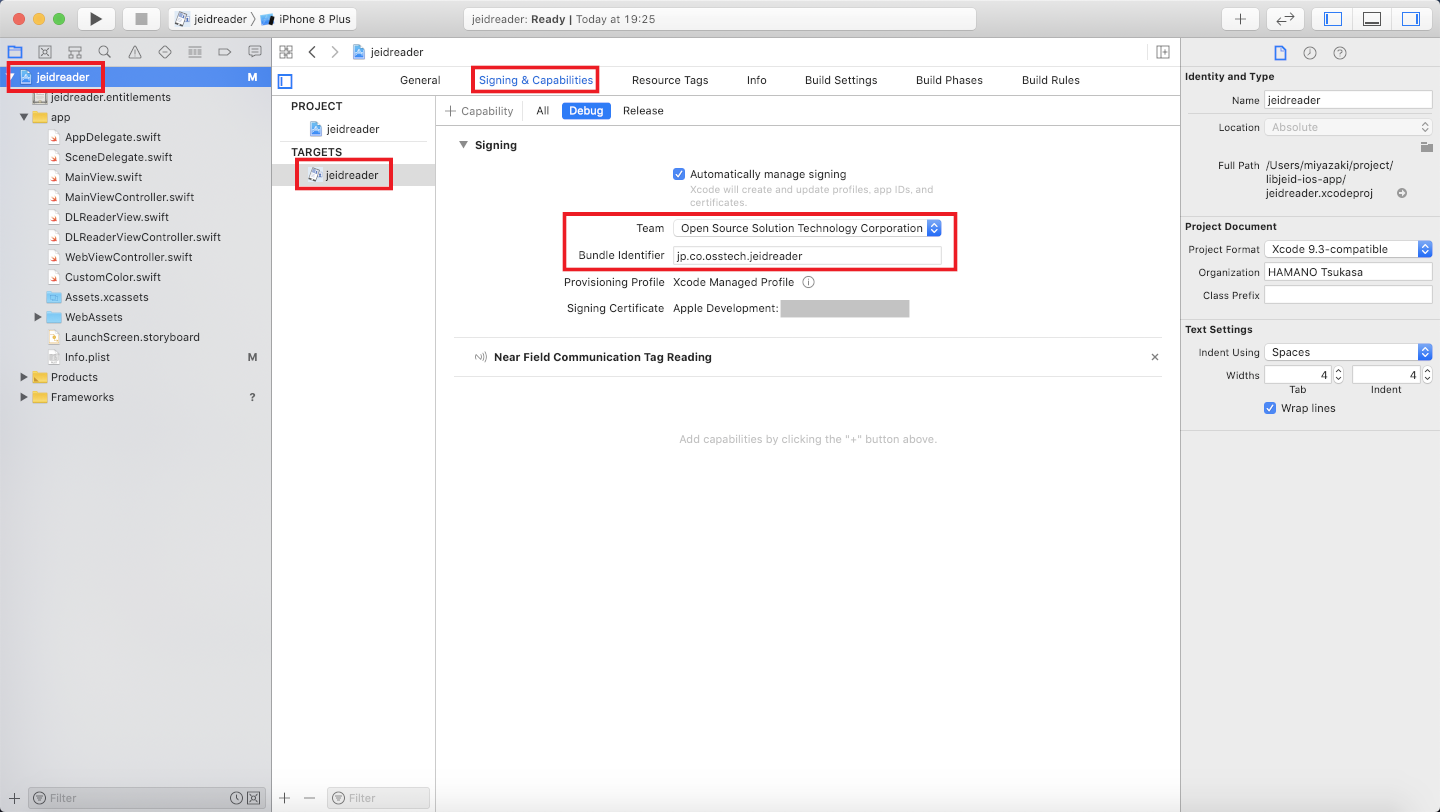Show info for Xcode Managed Profile

pyautogui.click(x=808, y=282)
